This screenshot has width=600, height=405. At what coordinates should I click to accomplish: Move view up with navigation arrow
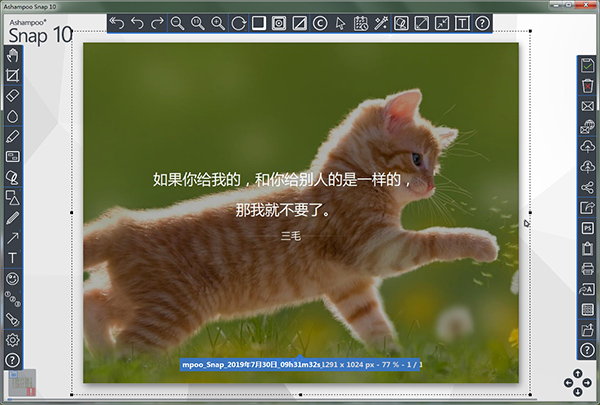(578, 374)
